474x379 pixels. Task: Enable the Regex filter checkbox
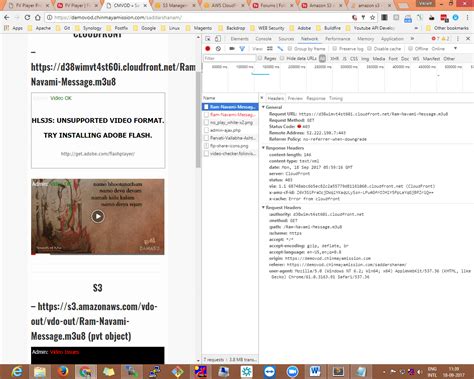pos(260,58)
